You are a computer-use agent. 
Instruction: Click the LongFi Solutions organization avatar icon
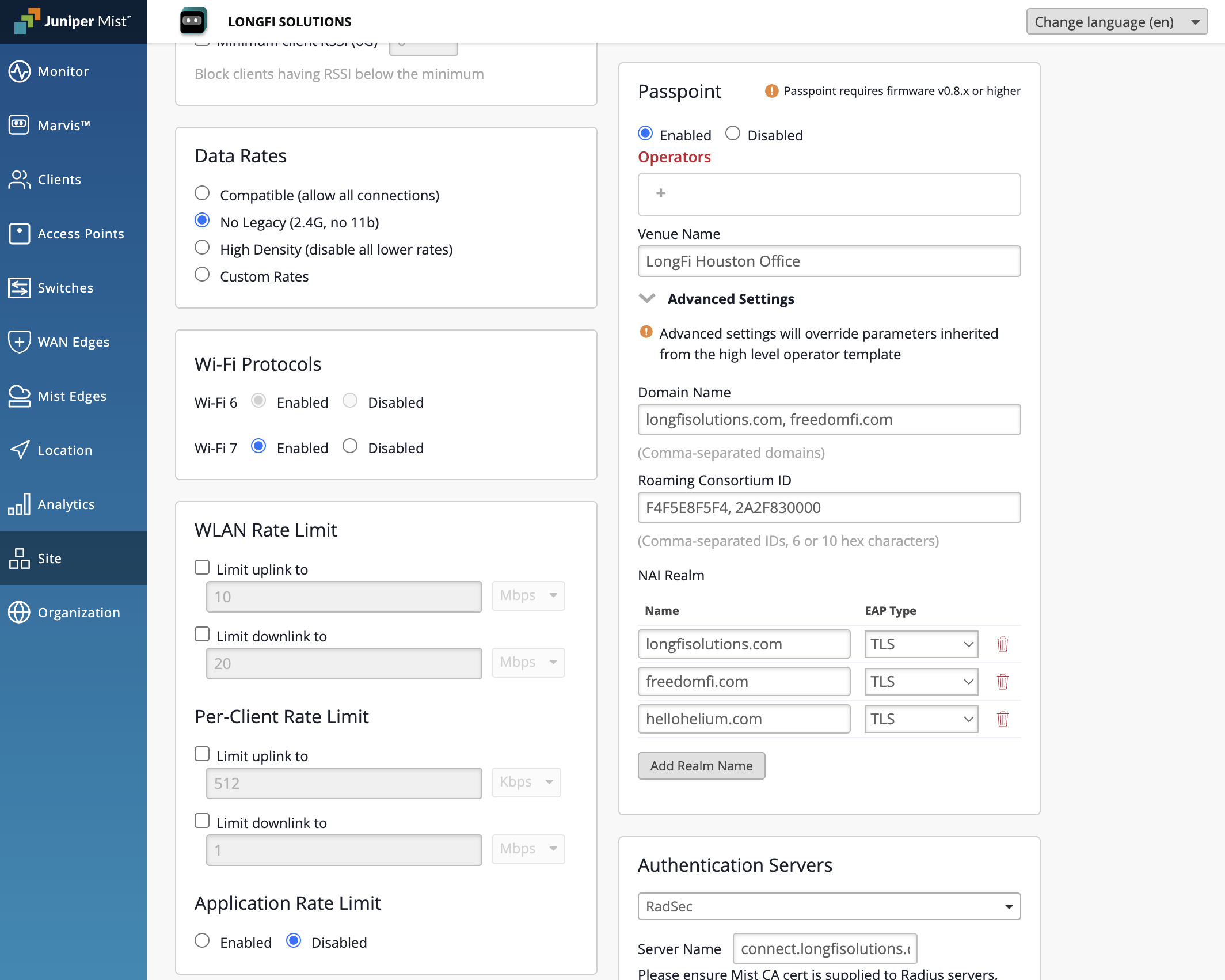pyautogui.click(x=193, y=21)
